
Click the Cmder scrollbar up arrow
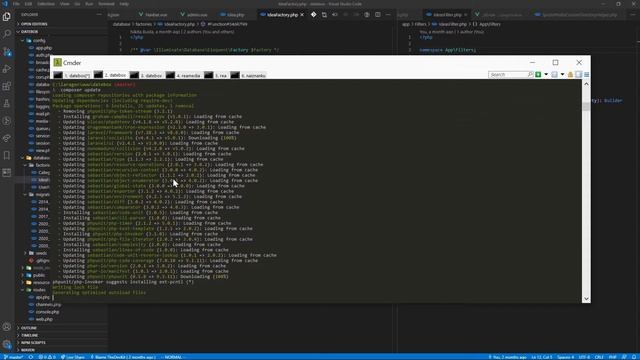pos(586,84)
